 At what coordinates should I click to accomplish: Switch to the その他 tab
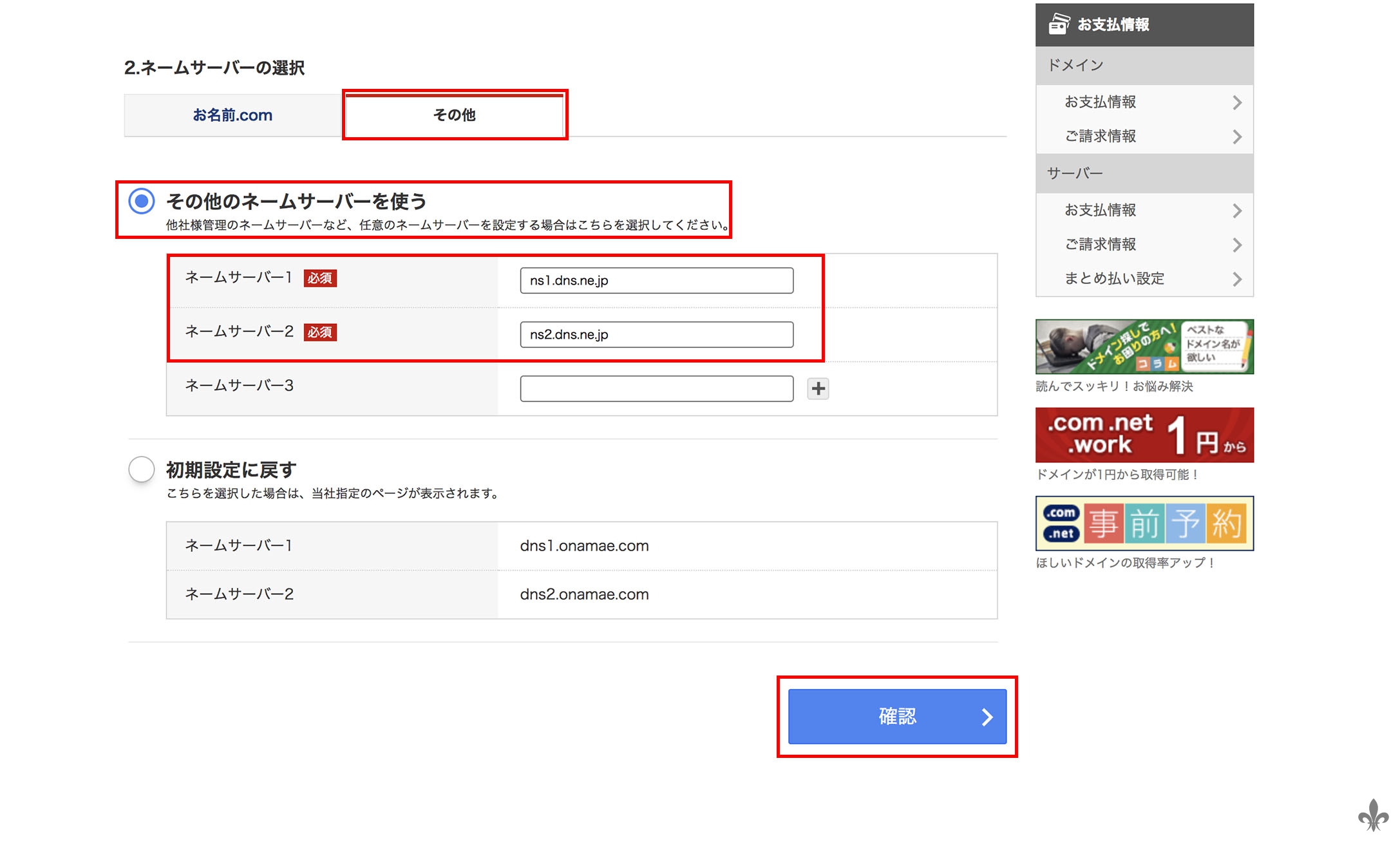(x=455, y=115)
